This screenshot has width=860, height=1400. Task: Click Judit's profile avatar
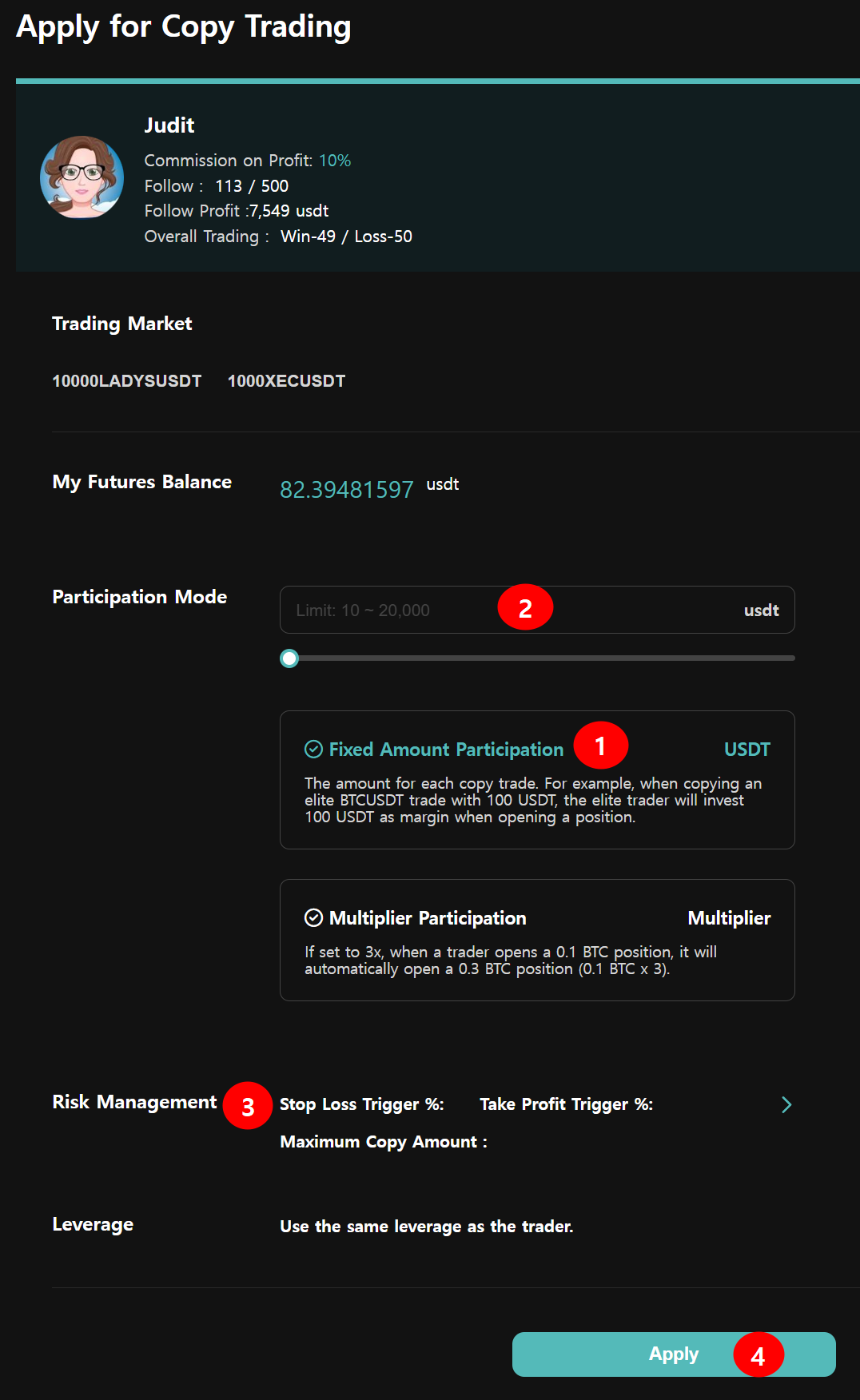pos(82,177)
